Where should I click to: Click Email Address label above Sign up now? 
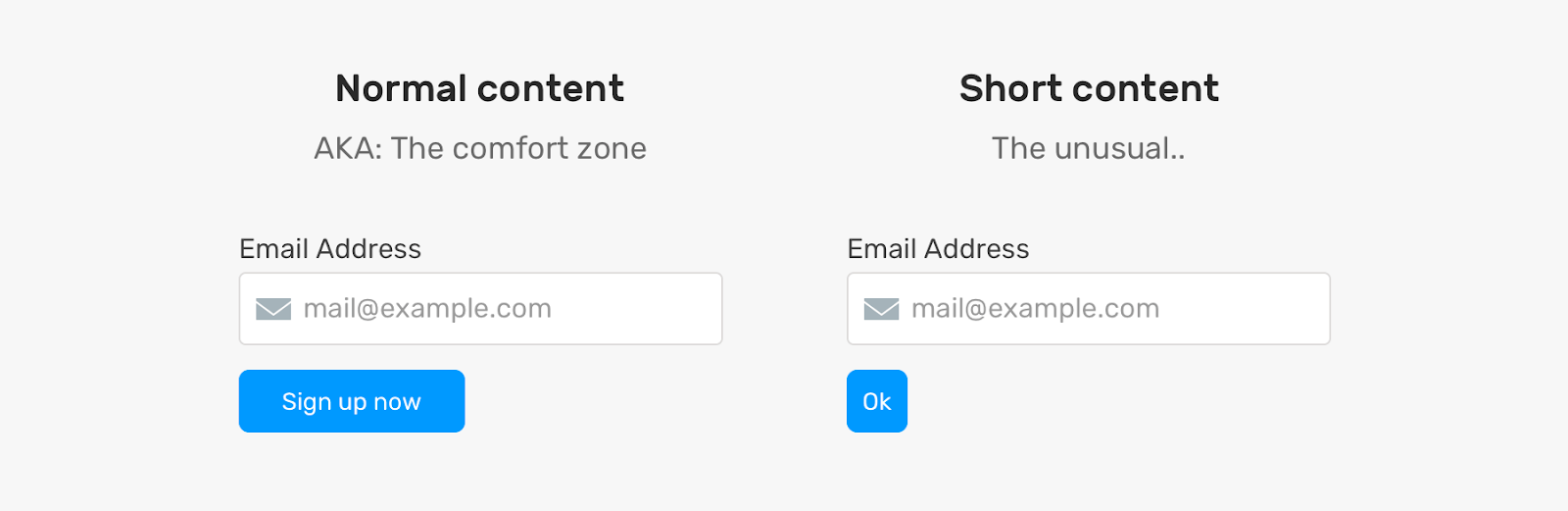(330, 249)
